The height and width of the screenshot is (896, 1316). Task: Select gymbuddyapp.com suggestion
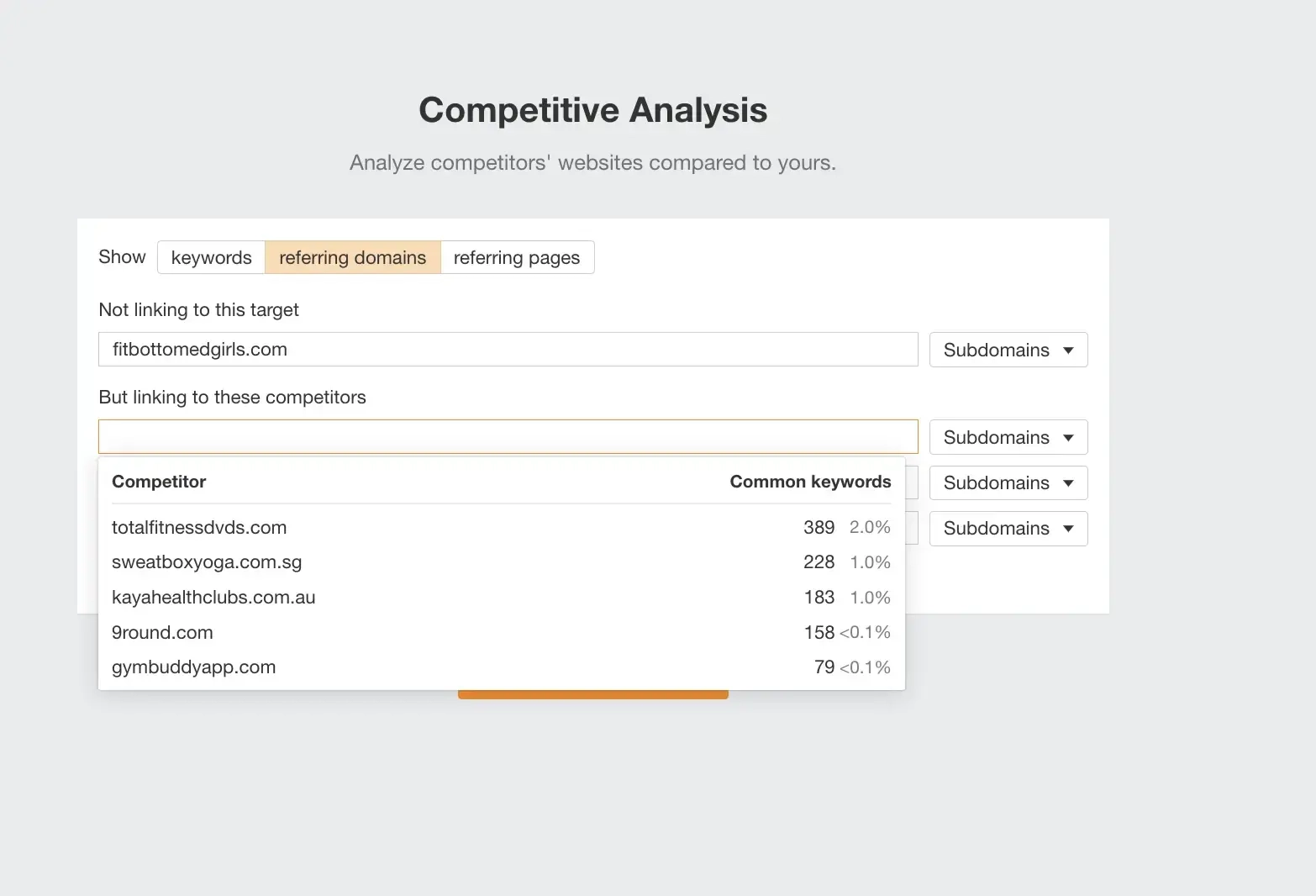193,667
